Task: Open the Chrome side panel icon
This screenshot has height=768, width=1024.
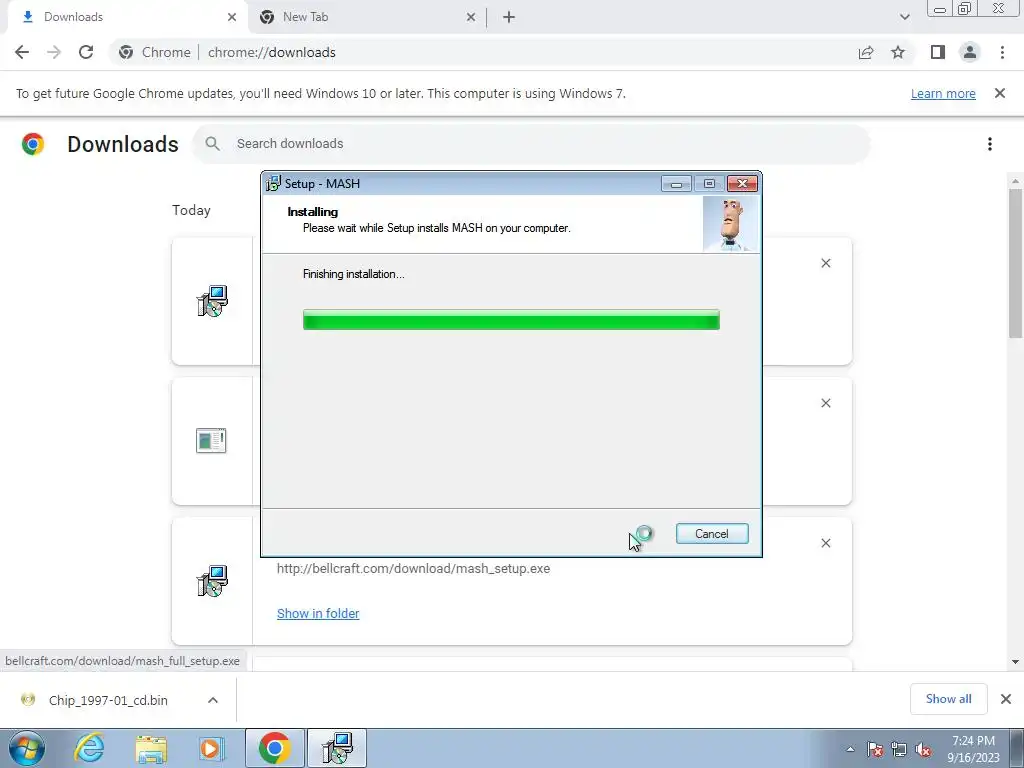Action: click(x=938, y=52)
